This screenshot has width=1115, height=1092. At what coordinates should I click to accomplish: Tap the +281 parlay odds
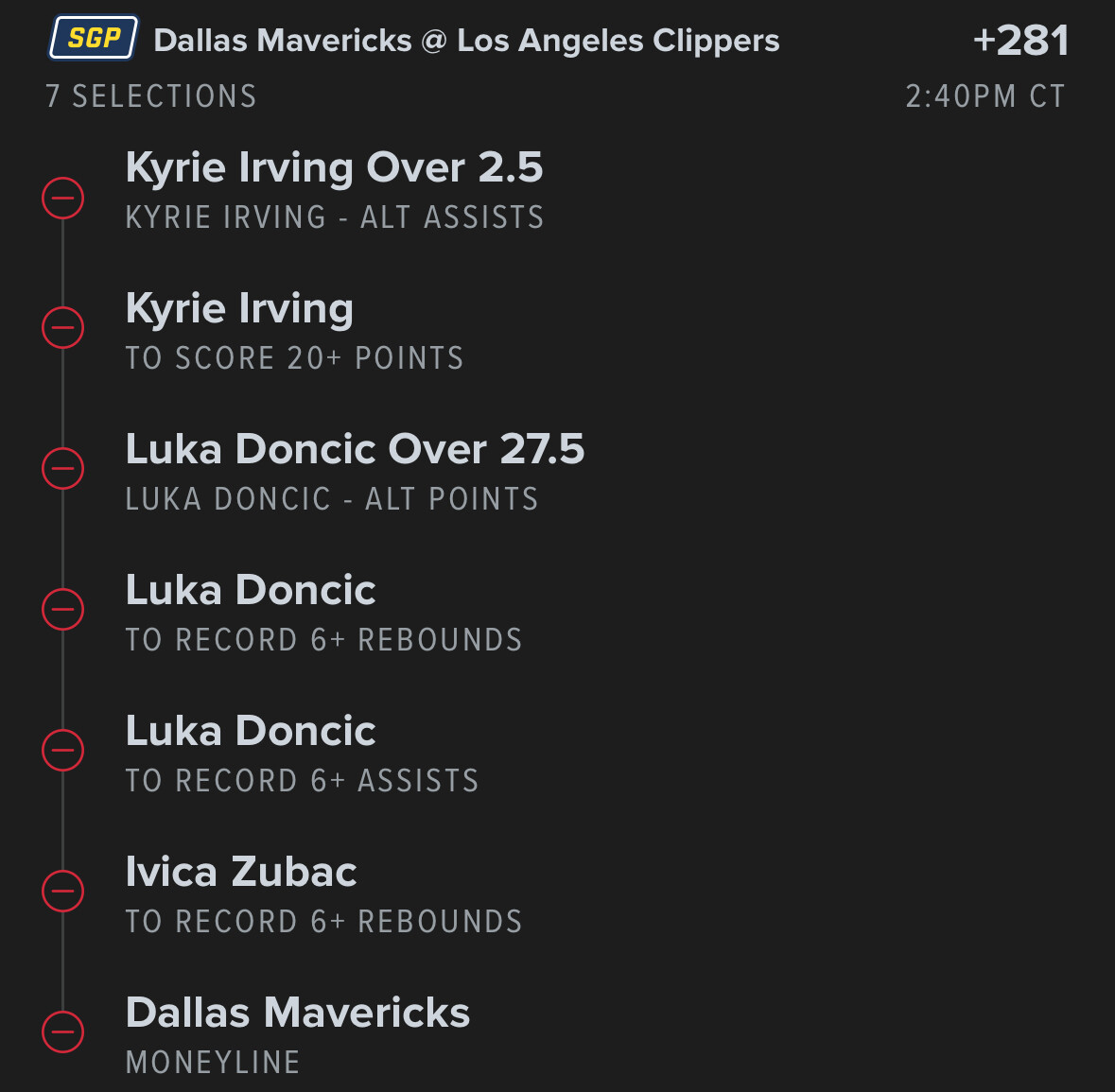1020,41
